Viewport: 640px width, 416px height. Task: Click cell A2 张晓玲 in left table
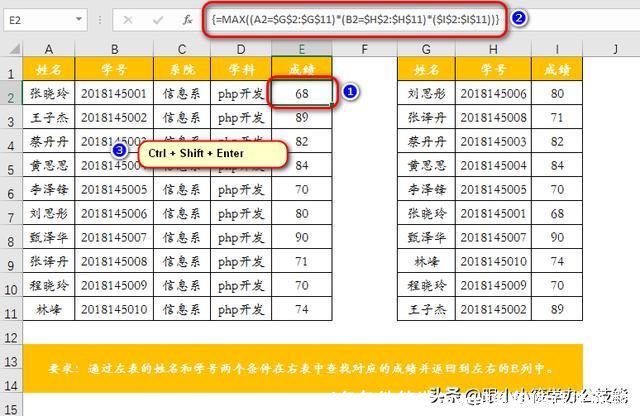pyautogui.click(x=49, y=93)
